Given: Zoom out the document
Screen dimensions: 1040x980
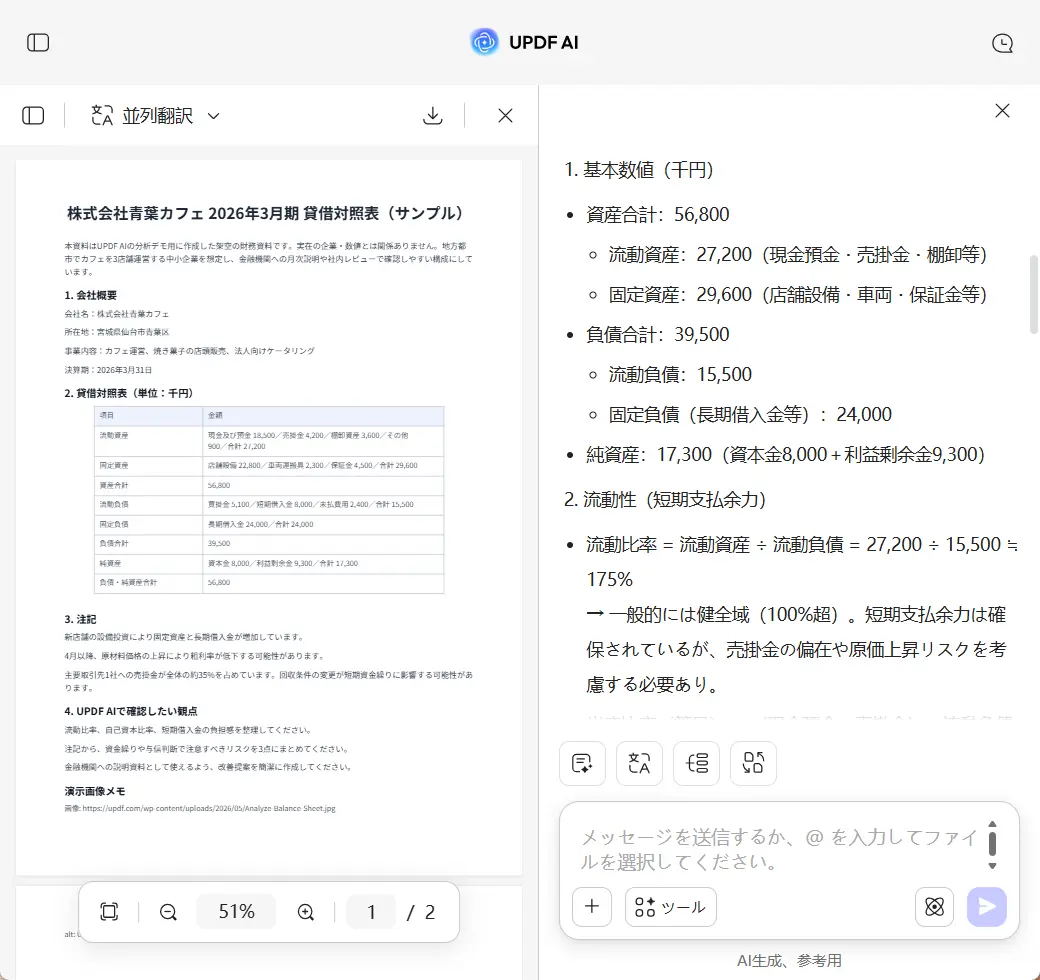Looking at the screenshot, I should click(168, 912).
